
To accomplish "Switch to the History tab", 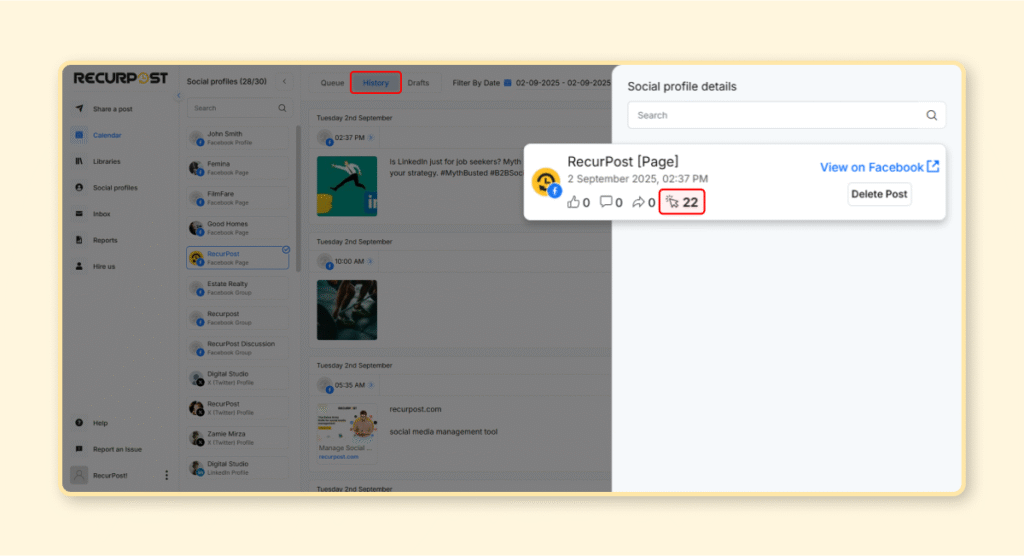I will [x=376, y=83].
